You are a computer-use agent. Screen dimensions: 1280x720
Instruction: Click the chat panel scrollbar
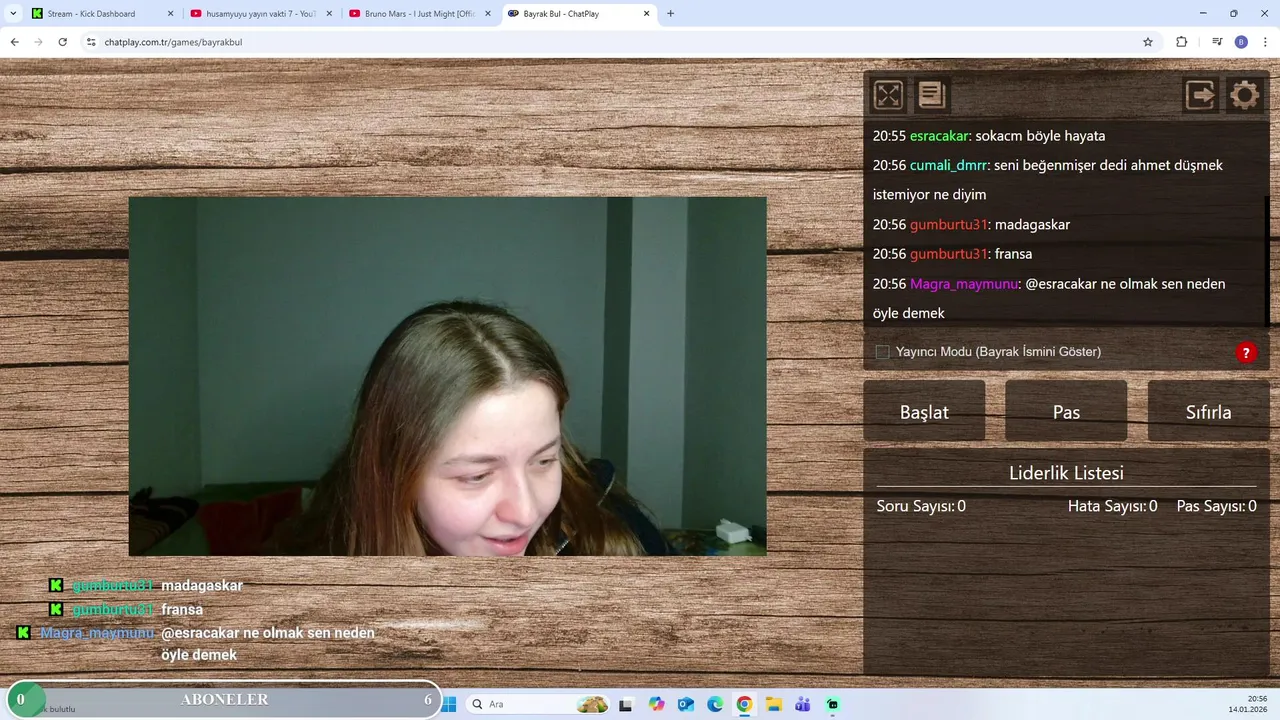tap(1267, 260)
